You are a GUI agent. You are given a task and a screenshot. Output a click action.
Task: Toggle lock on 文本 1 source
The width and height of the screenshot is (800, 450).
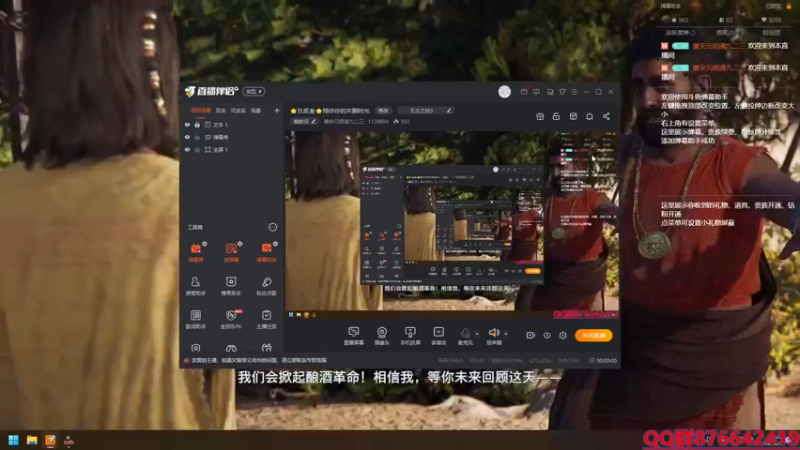click(x=197, y=124)
